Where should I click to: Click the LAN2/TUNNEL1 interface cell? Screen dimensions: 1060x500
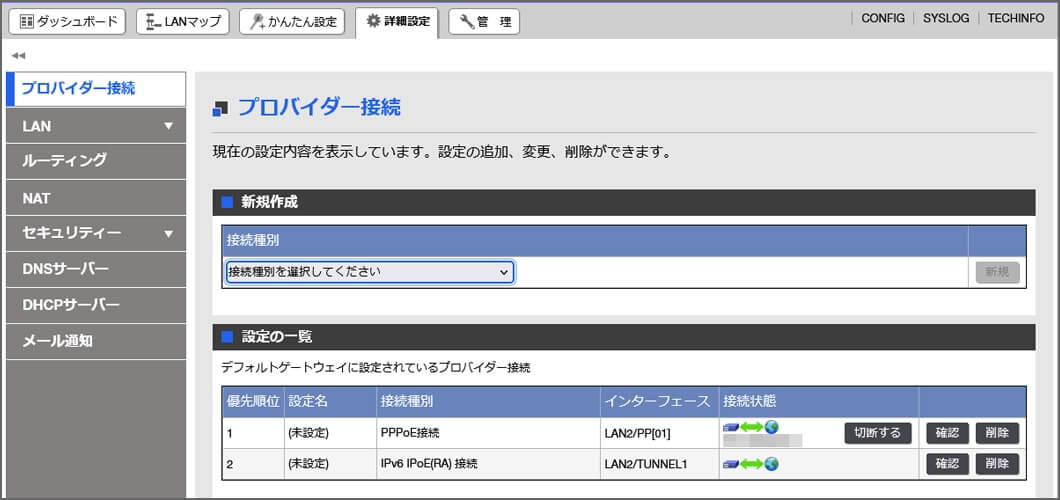click(x=658, y=464)
